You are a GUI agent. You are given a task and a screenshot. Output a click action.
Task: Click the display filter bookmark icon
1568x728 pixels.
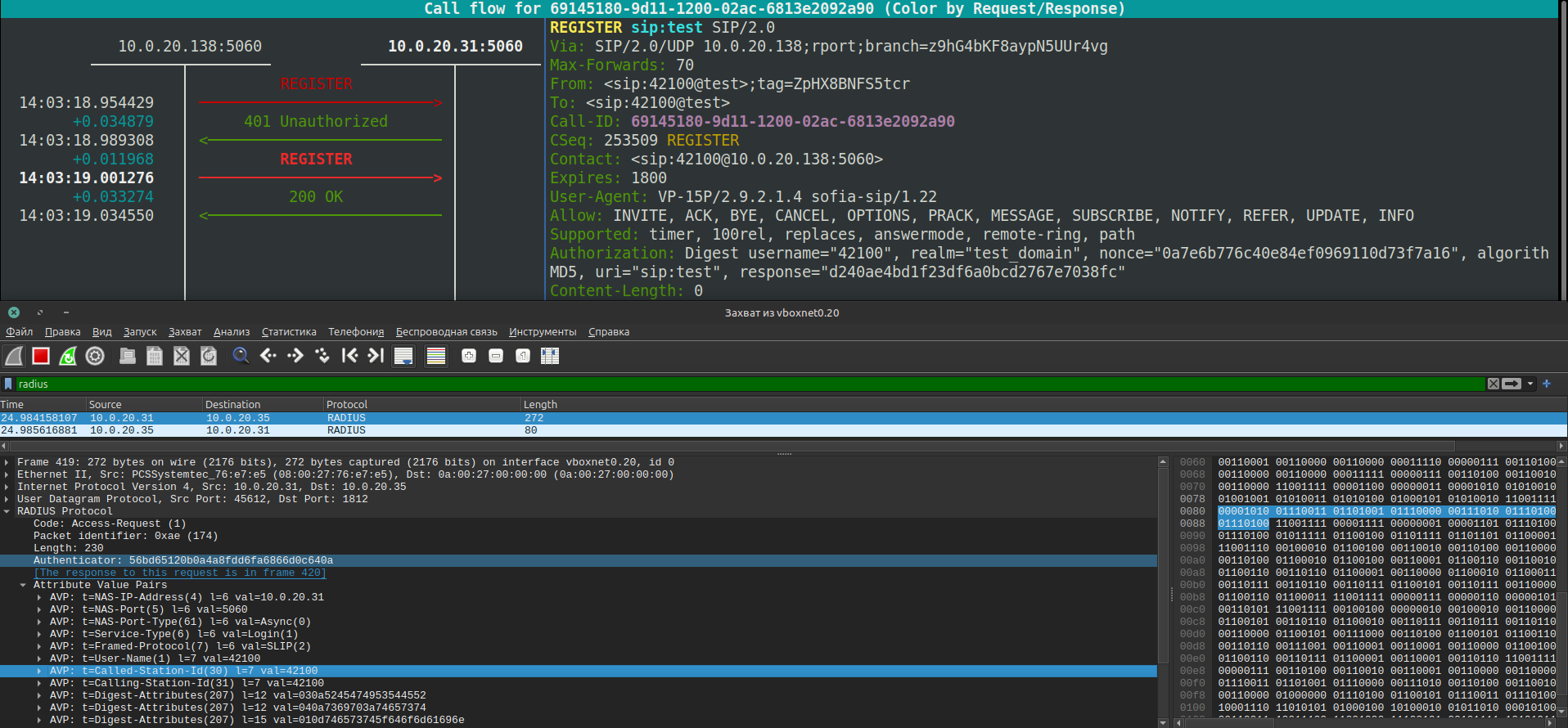click(8, 384)
